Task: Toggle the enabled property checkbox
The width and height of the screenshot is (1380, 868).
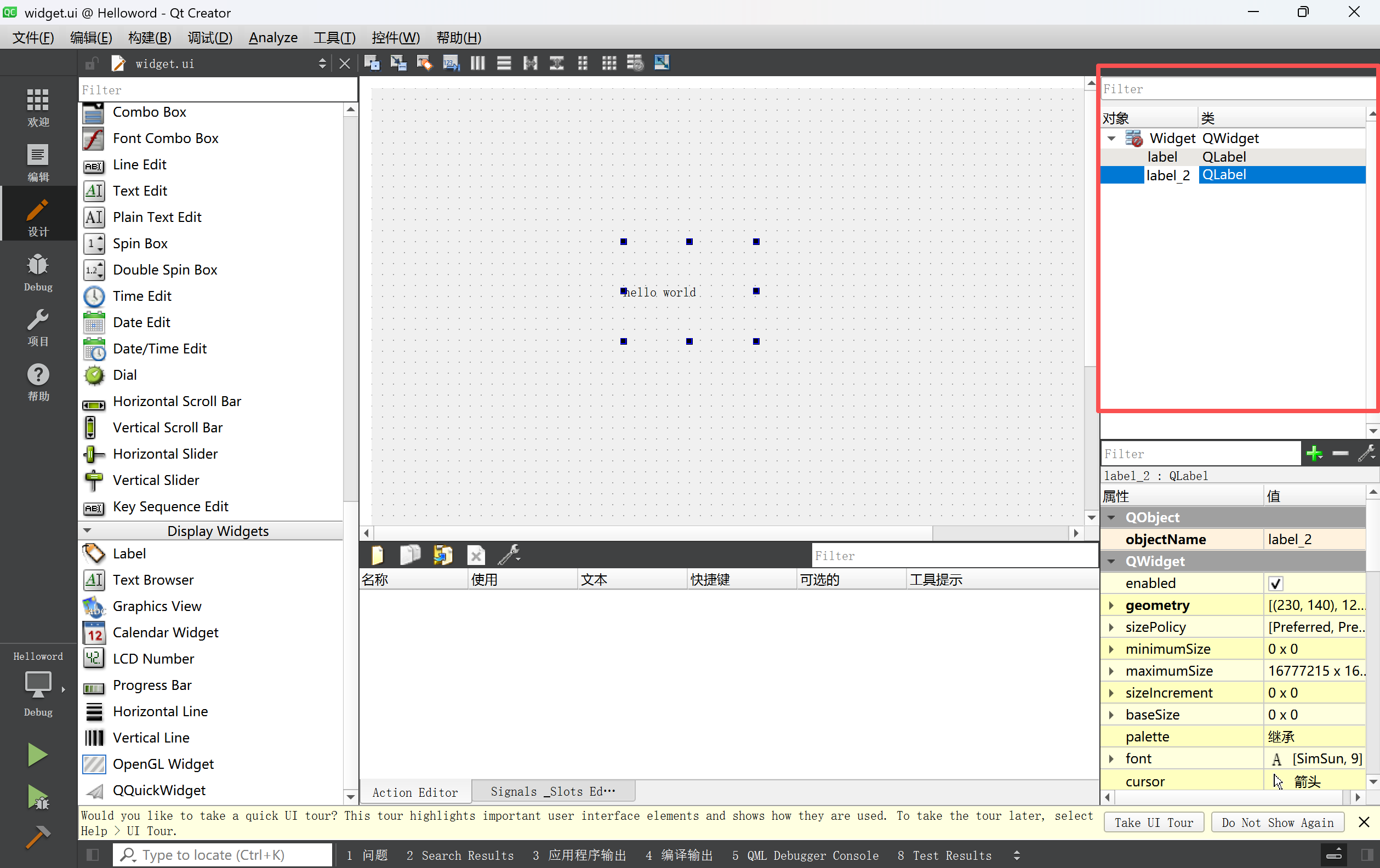Action: [x=1276, y=583]
